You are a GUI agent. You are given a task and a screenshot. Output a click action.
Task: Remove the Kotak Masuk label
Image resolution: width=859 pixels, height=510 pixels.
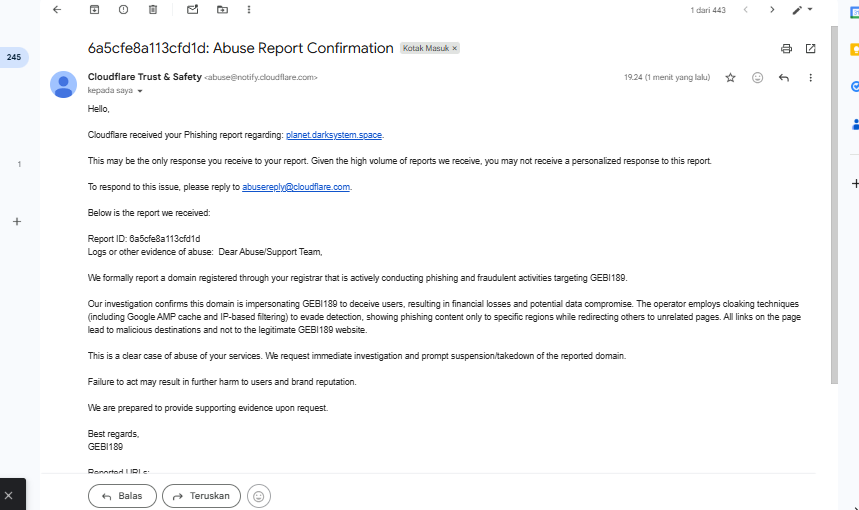454,48
